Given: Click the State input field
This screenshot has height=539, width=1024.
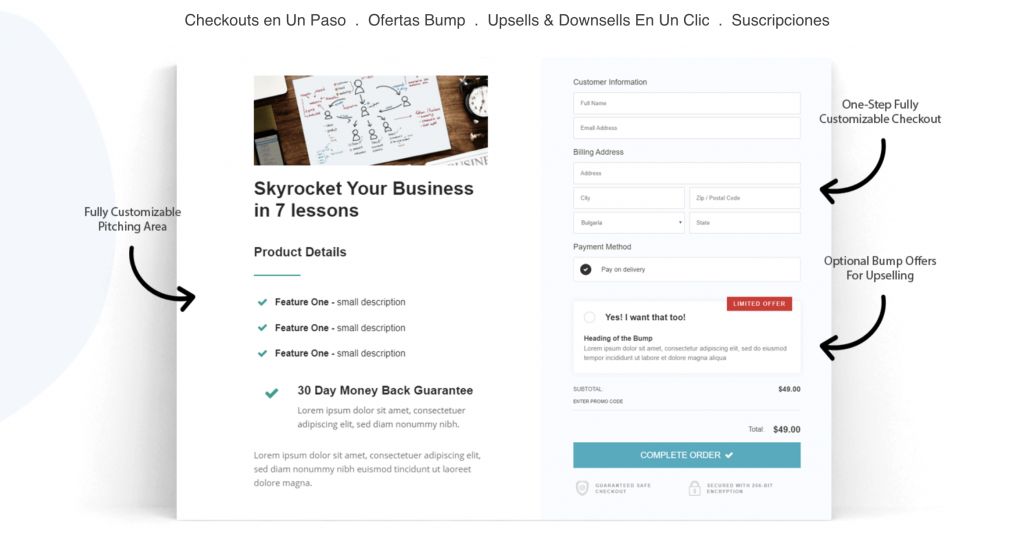Looking at the screenshot, I should [744, 223].
